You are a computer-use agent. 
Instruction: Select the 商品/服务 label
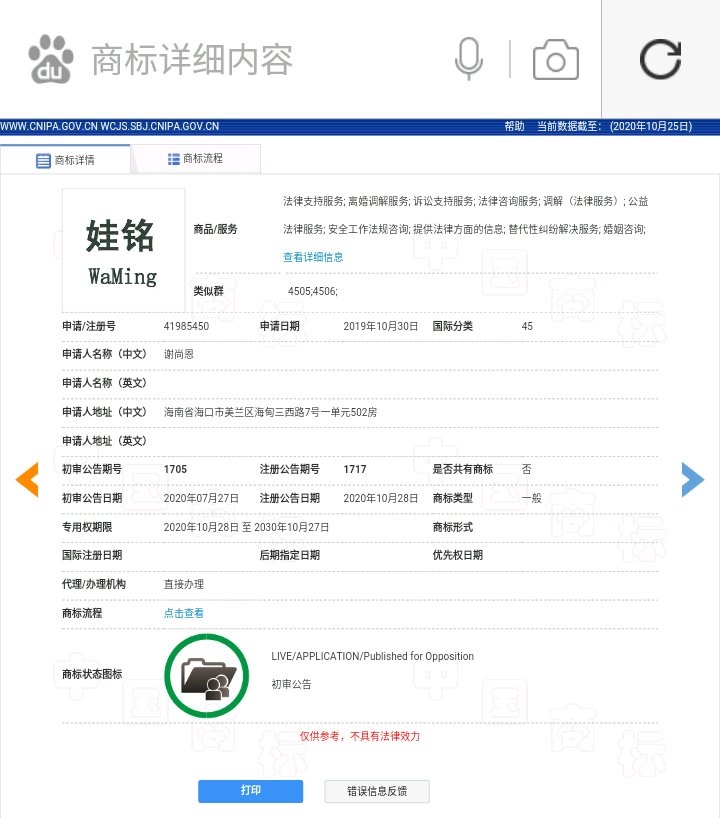click(x=215, y=229)
